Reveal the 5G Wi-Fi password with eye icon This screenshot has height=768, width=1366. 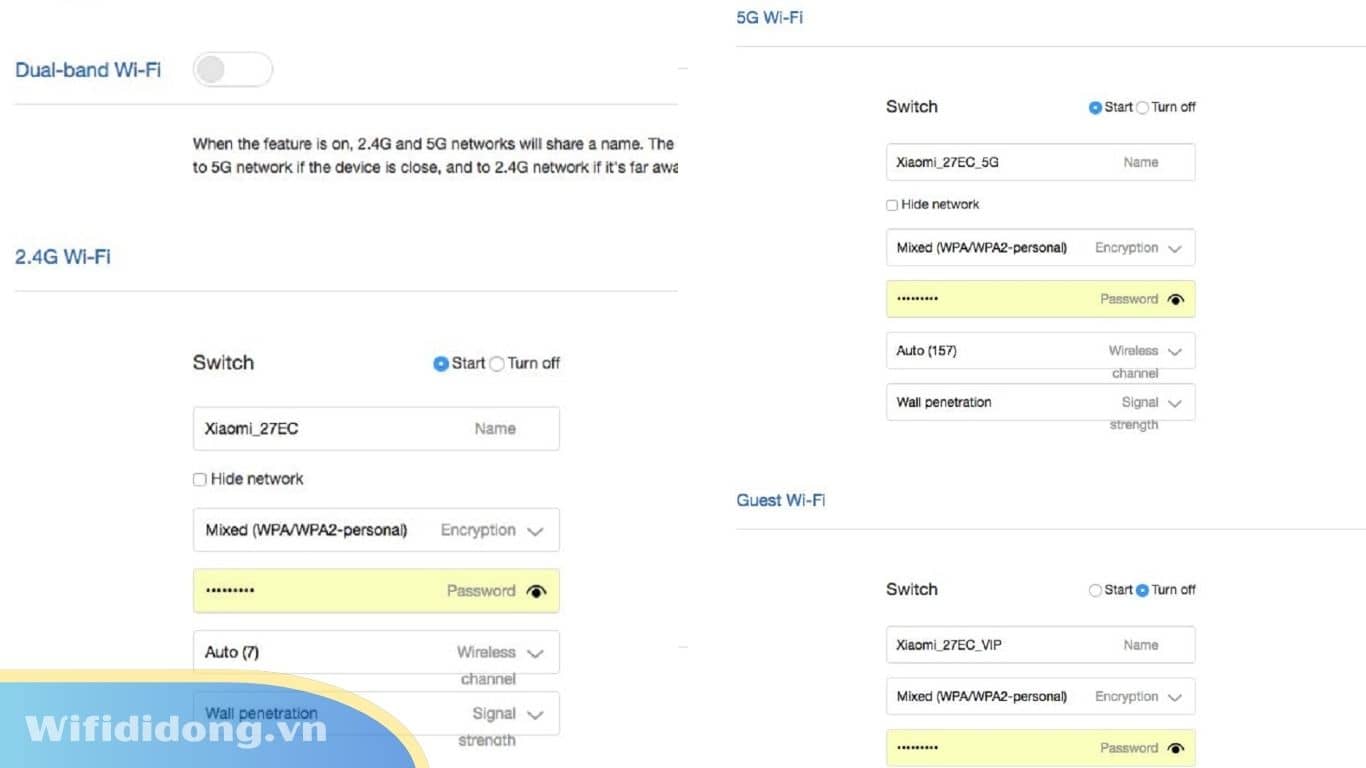coord(1175,299)
